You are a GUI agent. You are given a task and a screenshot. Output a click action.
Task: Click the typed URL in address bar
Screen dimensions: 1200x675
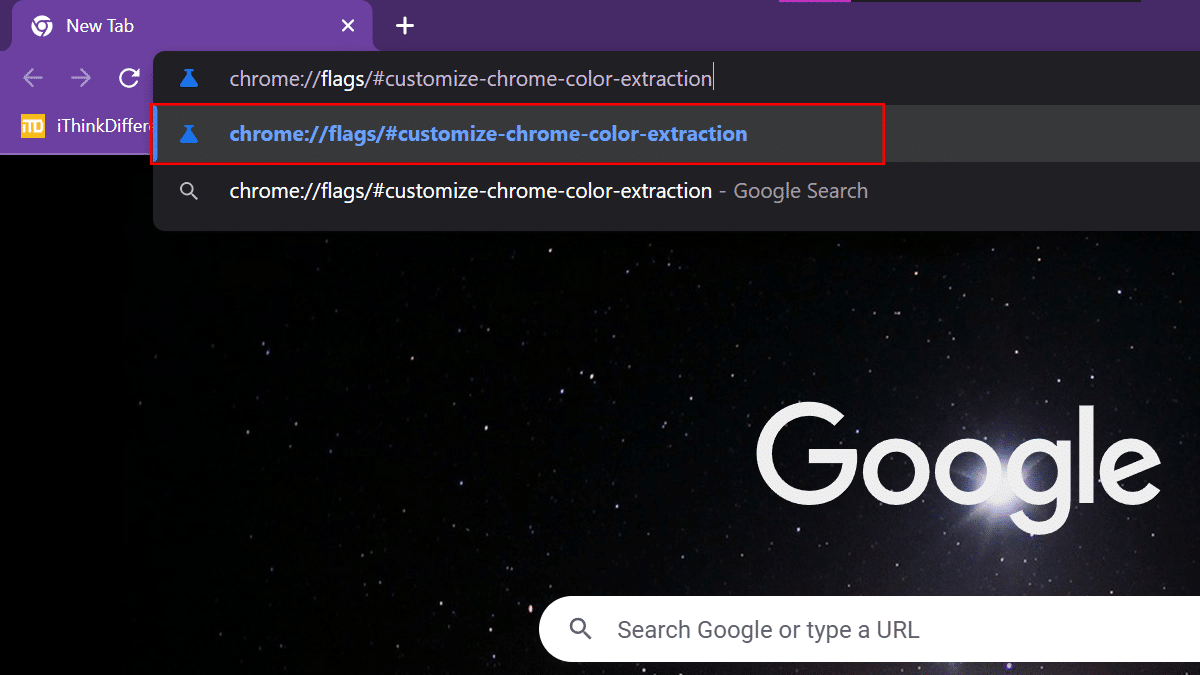point(470,79)
